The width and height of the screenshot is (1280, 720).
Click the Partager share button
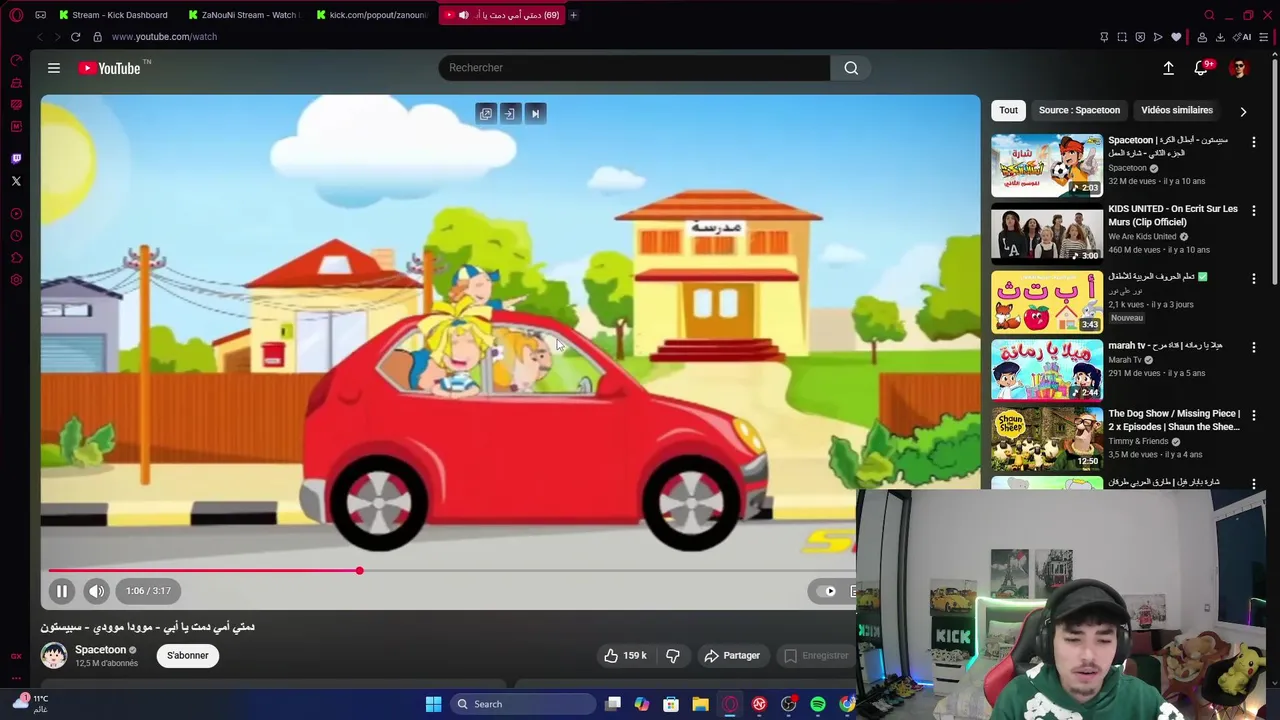pyautogui.click(x=732, y=656)
